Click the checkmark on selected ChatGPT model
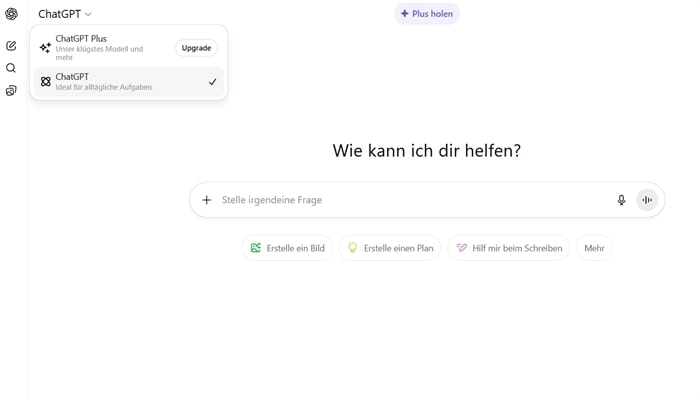 coord(212,82)
